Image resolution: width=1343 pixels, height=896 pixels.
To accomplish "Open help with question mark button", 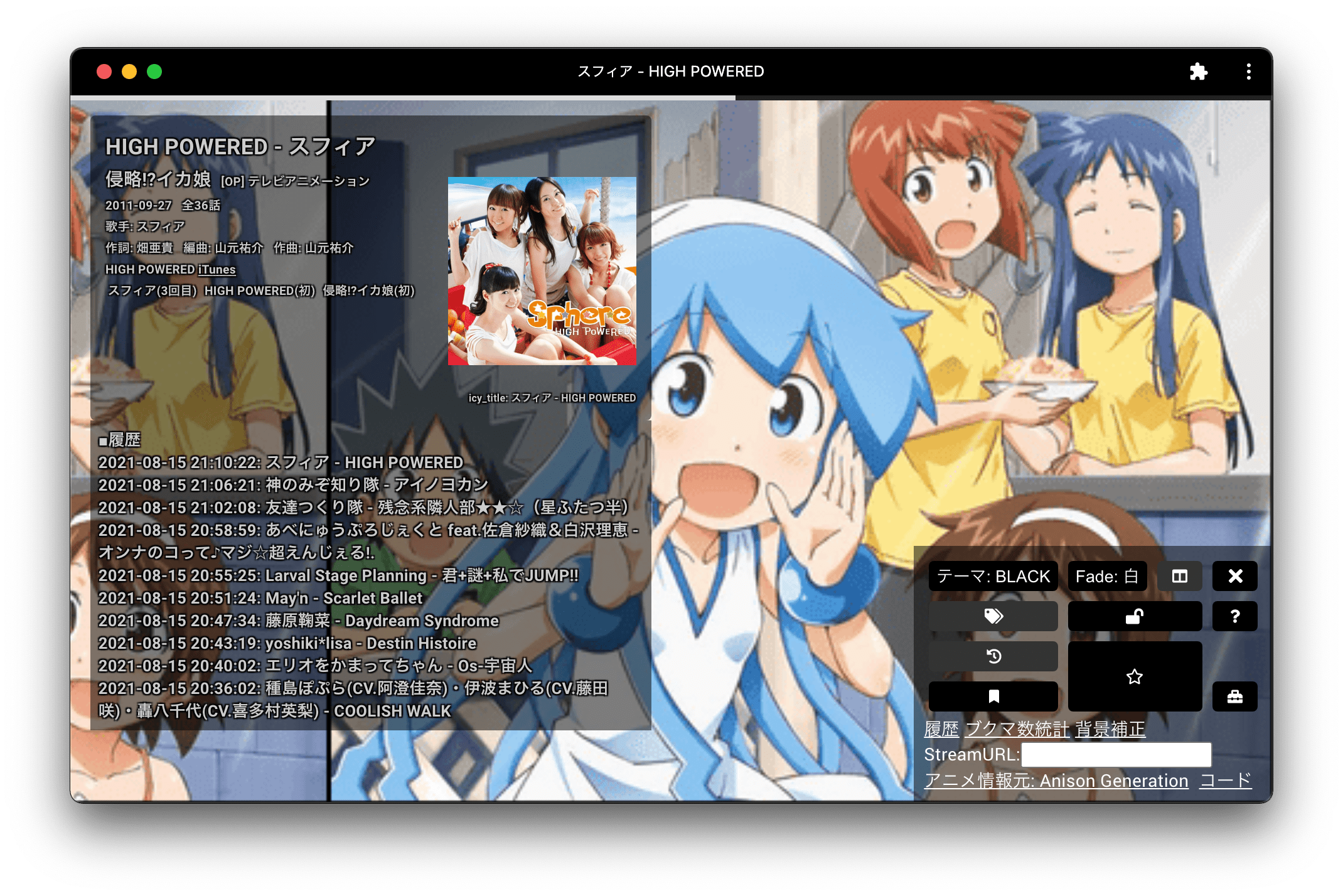I will (1234, 616).
